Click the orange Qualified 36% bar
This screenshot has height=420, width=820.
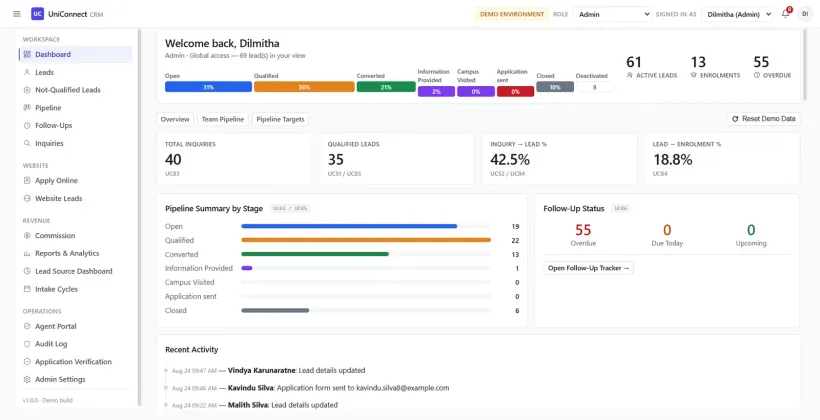[x=304, y=87]
